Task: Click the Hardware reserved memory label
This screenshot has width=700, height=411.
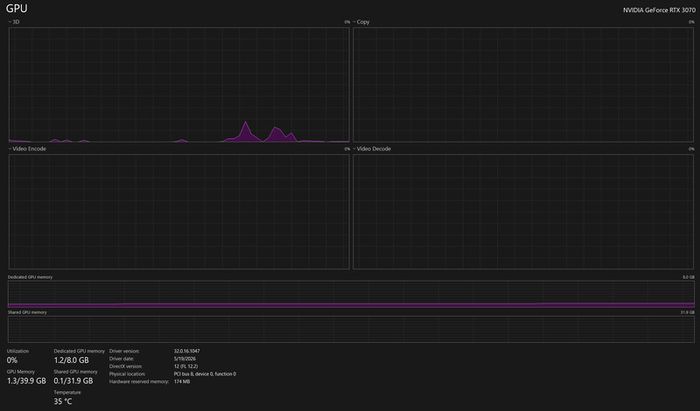Action: coord(139,382)
